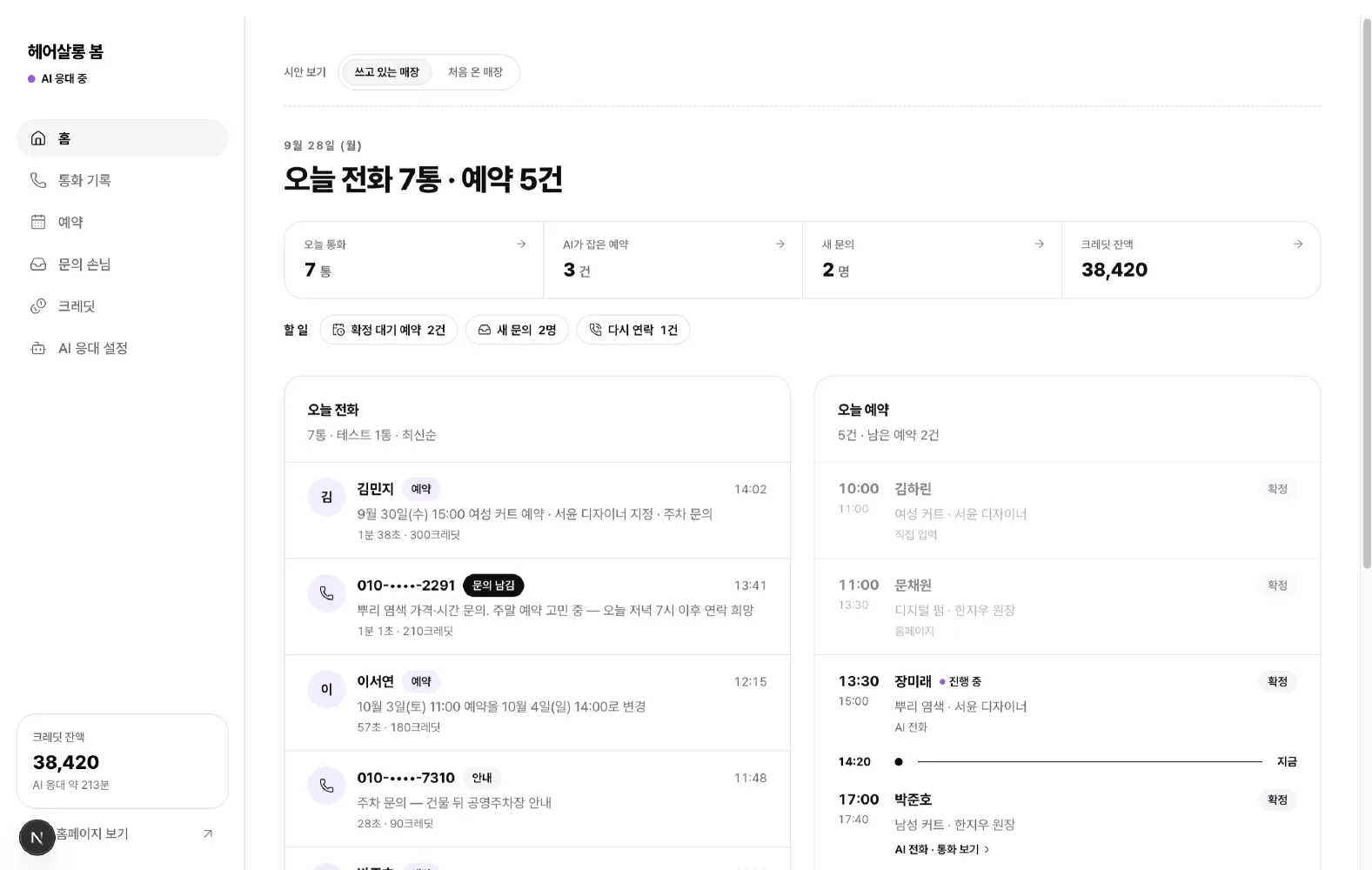Click the 이 avatar for 이서연 call
Viewport: 1372px width, 870px height.
click(x=326, y=689)
